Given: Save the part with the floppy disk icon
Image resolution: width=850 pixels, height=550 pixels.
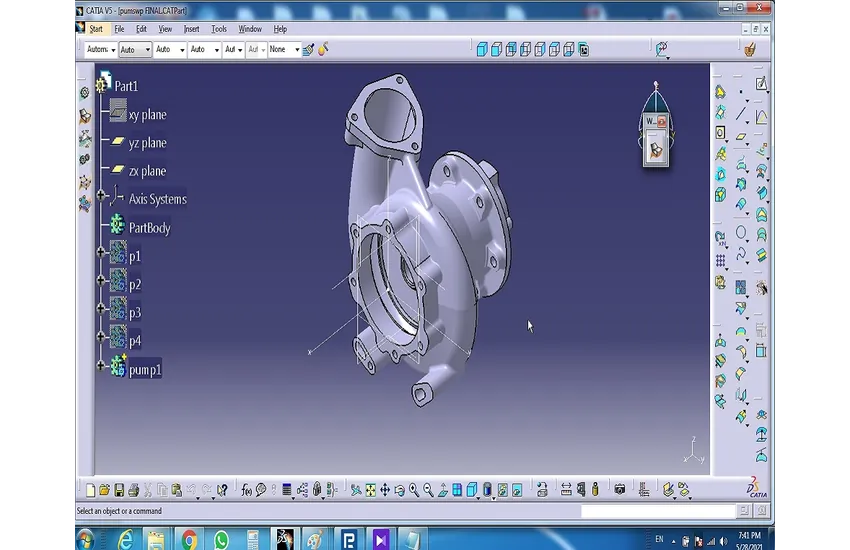Looking at the screenshot, I should pos(119,490).
